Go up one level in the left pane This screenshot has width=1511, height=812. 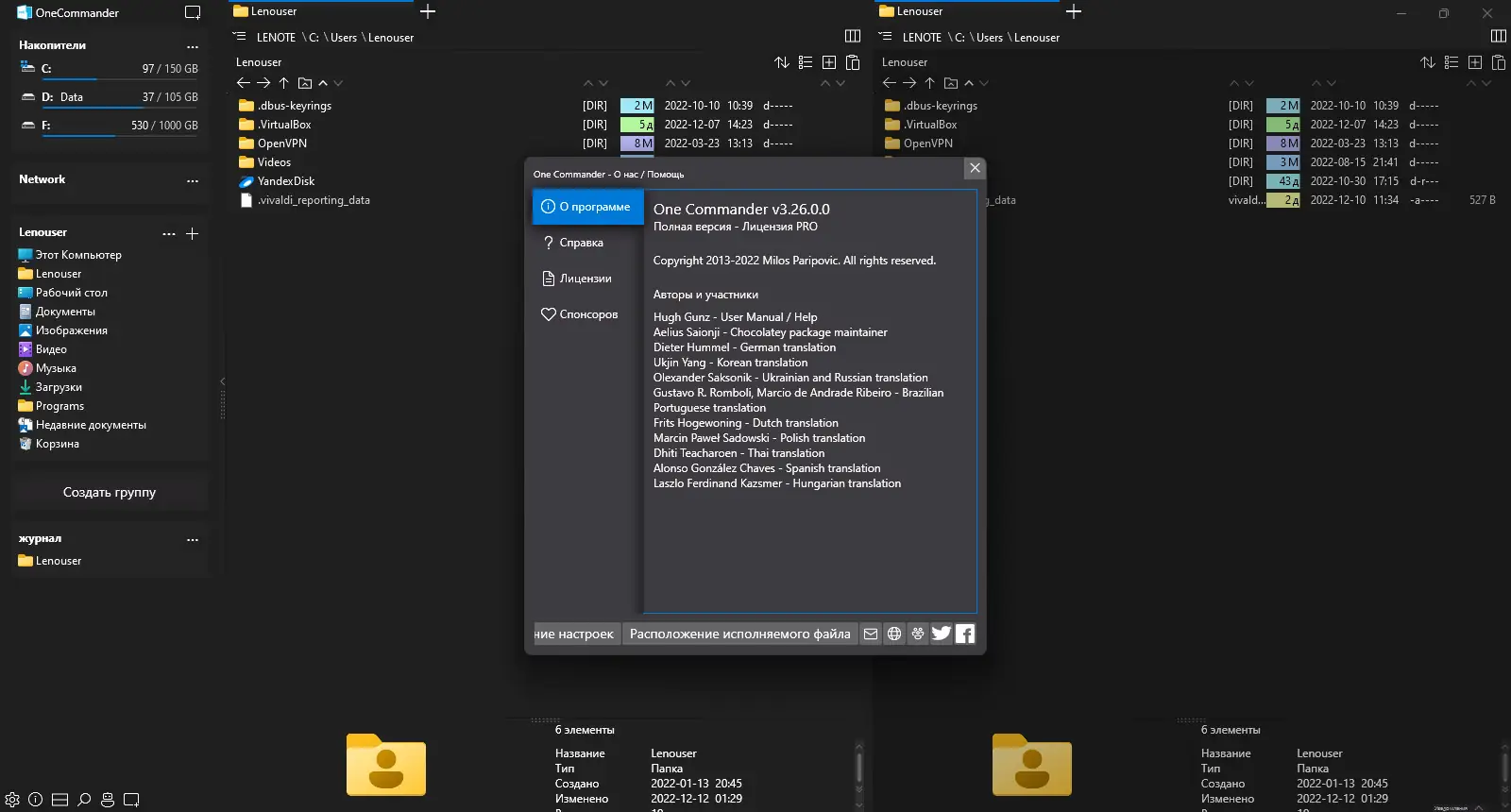click(x=283, y=83)
